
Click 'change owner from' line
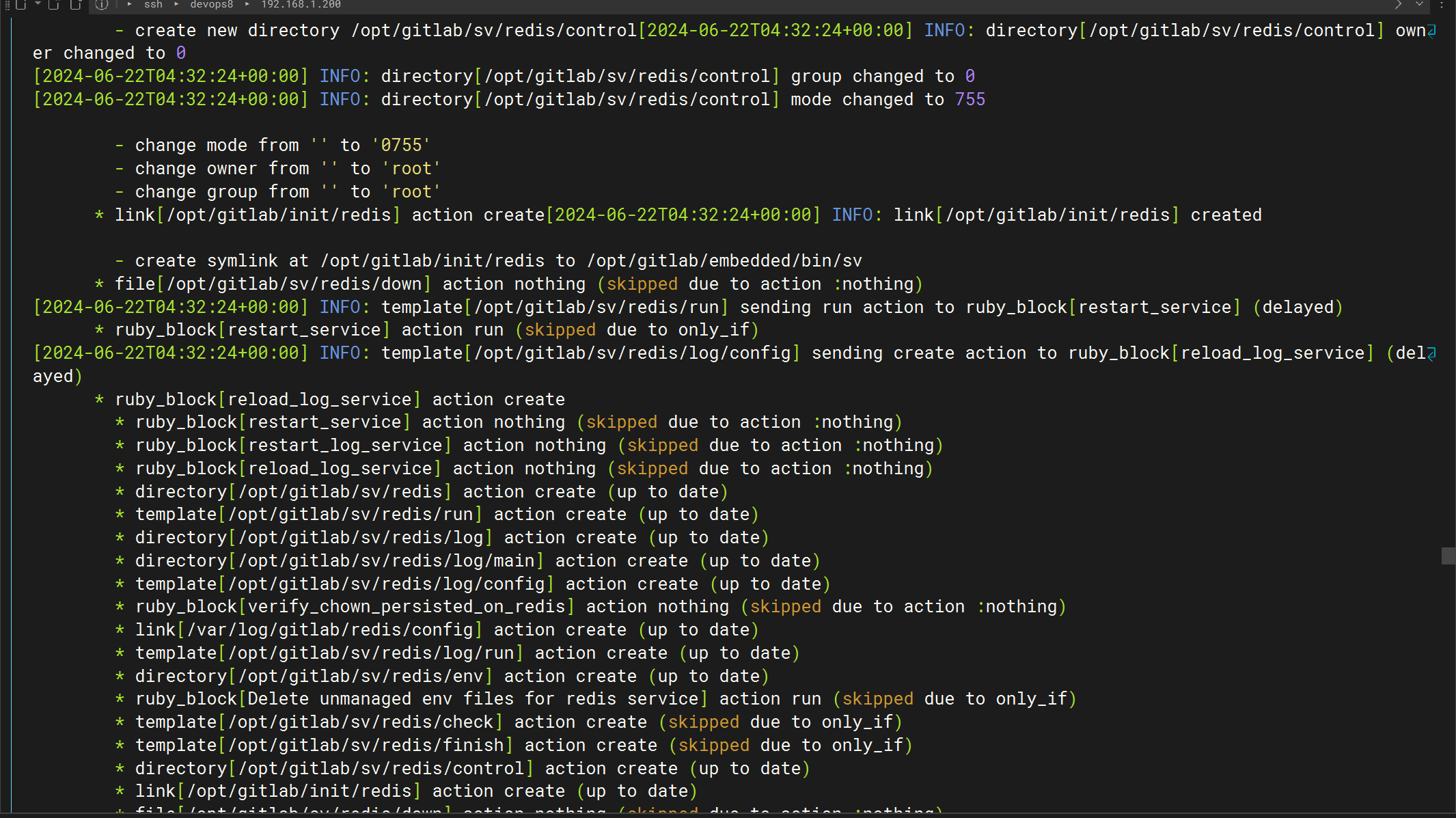[277, 169]
